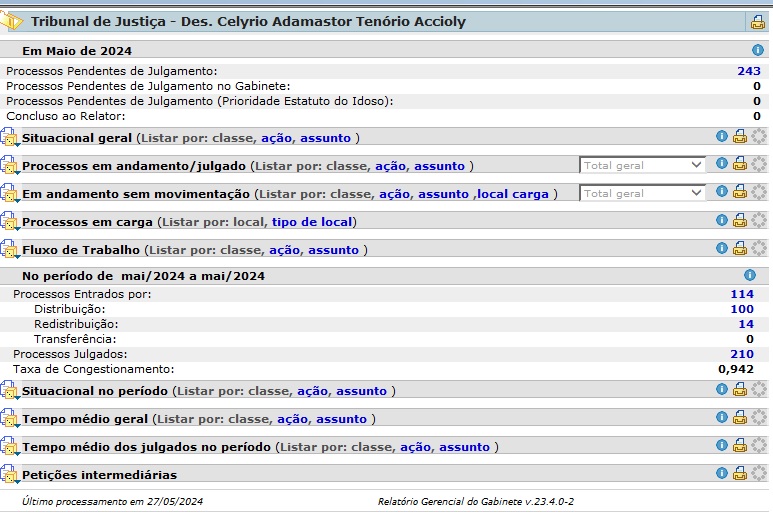Click the 210 Processos Julgados value
The height and width of the screenshot is (512, 773).
pos(741,354)
